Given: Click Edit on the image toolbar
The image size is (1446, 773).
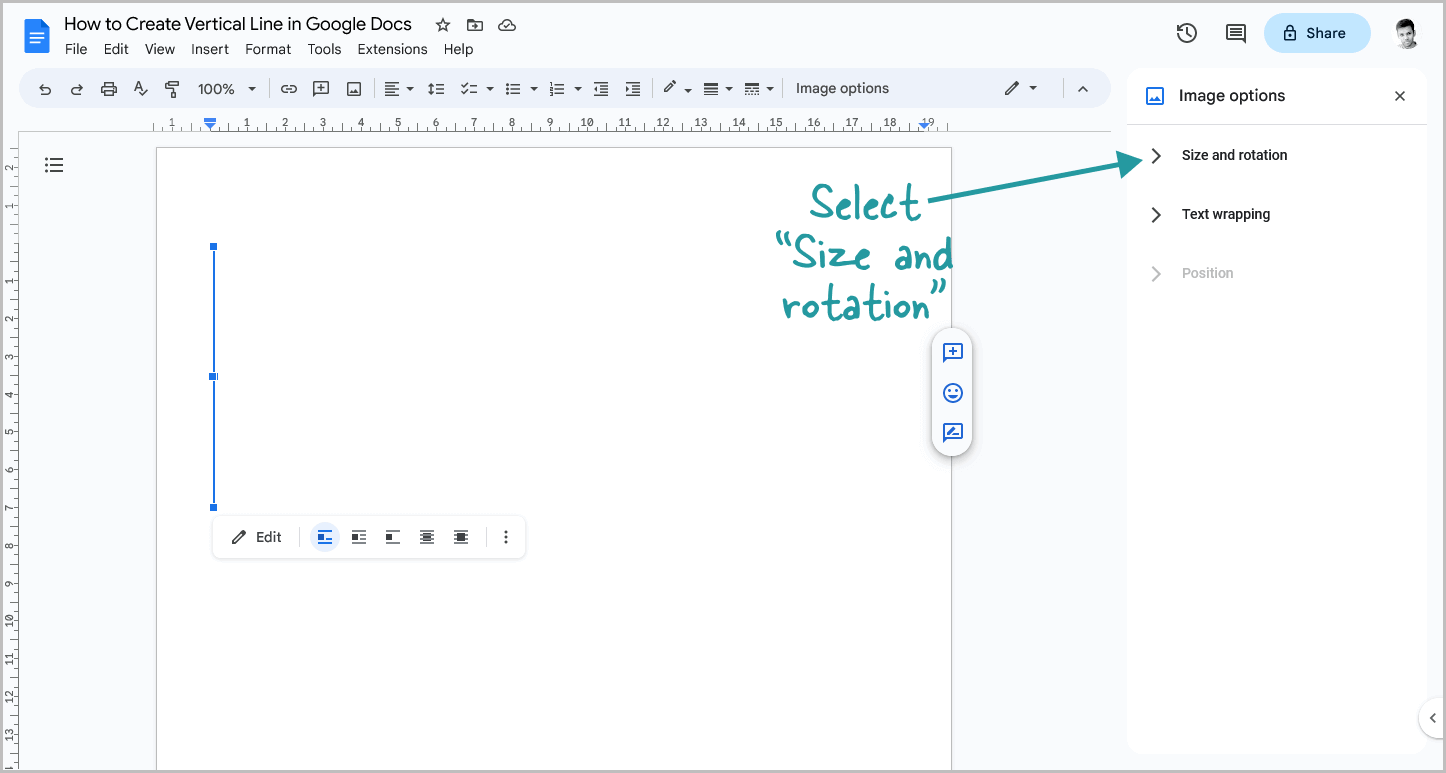Looking at the screenshot, I should point(256,537).
